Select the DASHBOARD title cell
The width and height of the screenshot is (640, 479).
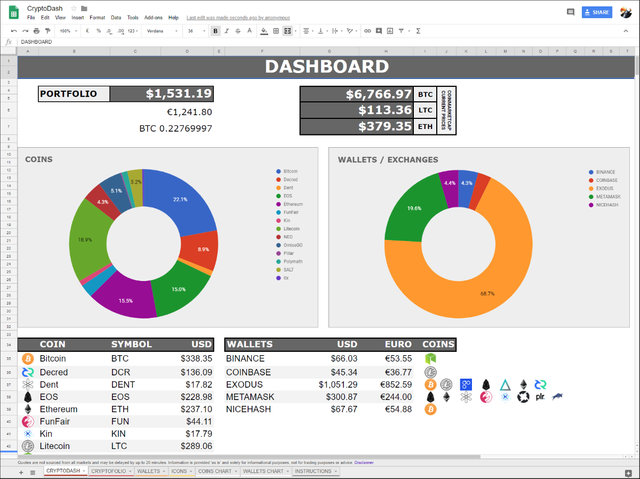point(326,67)
